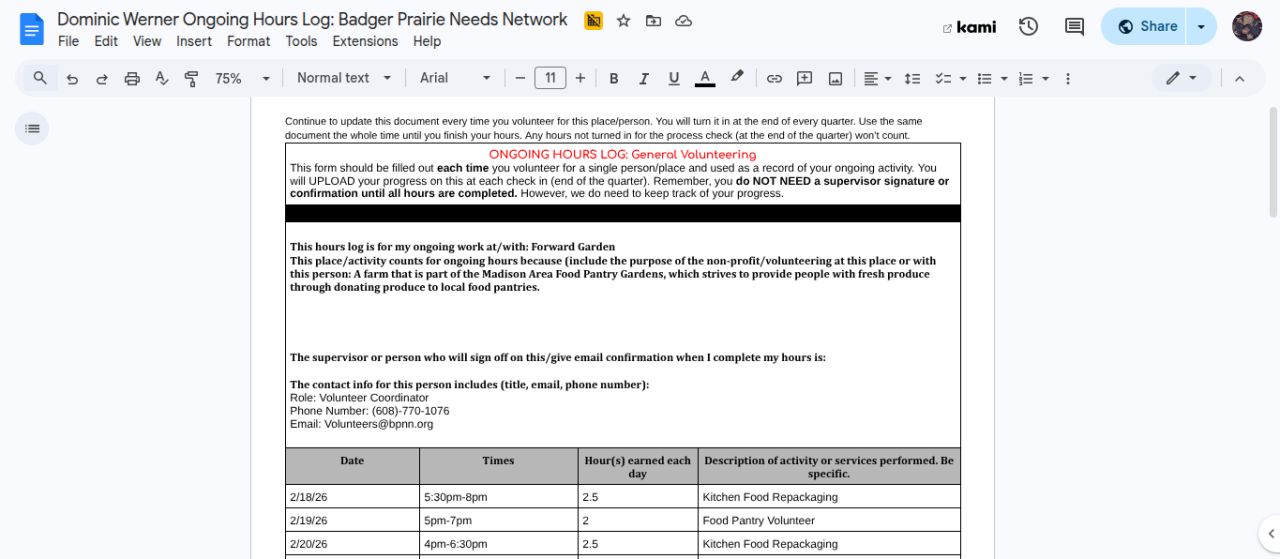
Task: Click the 5pm-7pm times cell
Action: pos(499,521)
